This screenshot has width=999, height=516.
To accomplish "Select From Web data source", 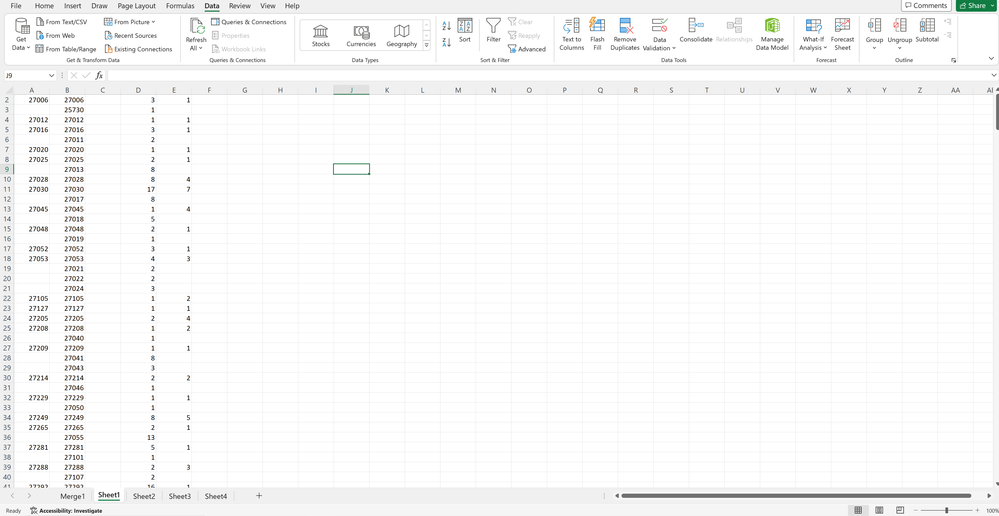I will (55, 36).
